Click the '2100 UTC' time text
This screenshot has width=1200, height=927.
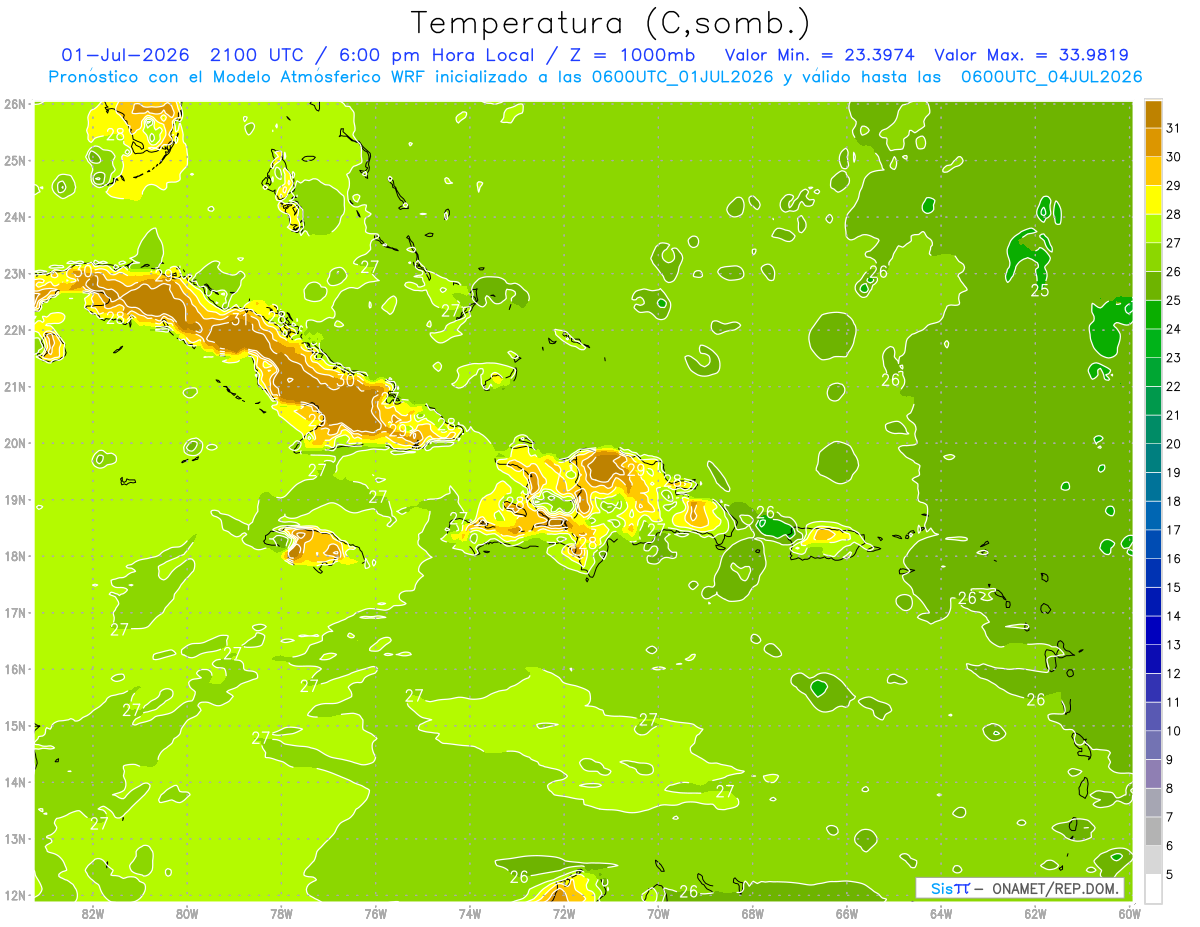click(259, 54)
